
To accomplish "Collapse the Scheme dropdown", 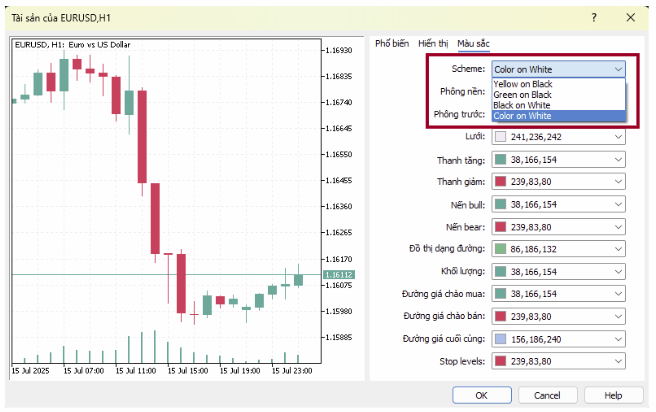I will (x=619, y=69).
